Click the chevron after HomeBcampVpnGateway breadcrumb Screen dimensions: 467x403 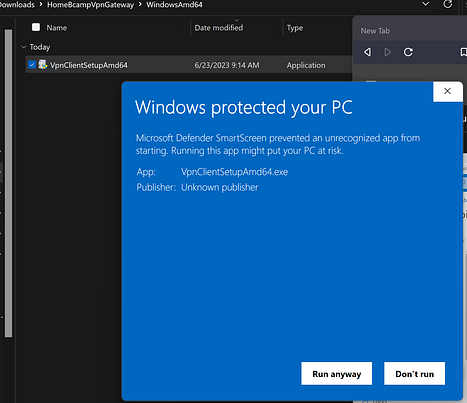coord(140,5)
